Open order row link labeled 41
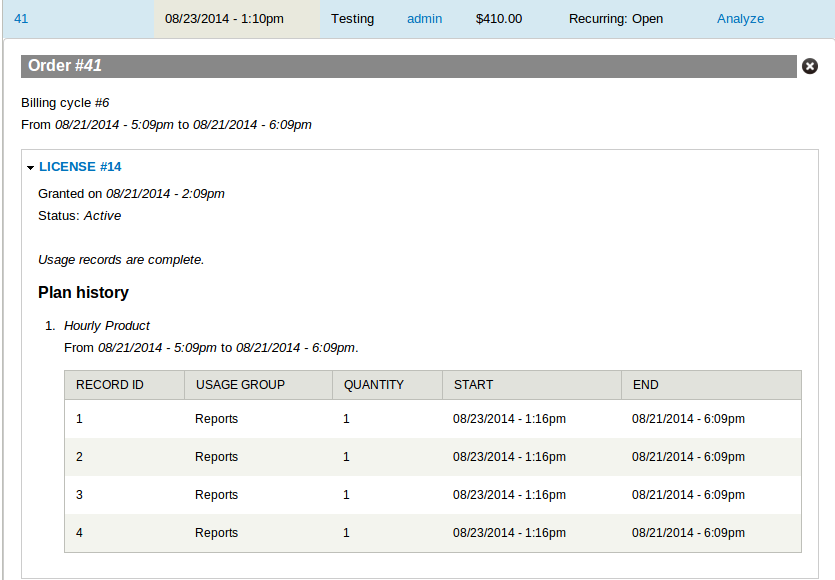The width and height of the screenshot is (835, 580). (21, 18)
